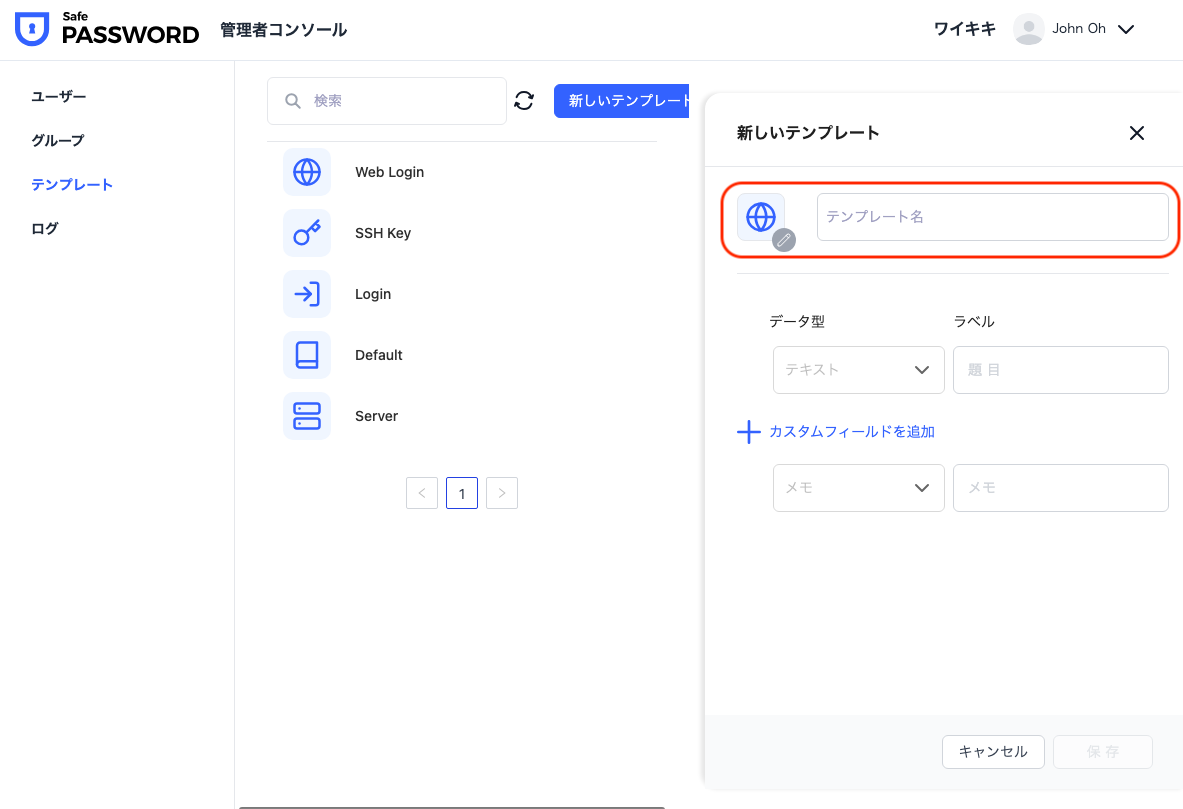Click the refresh icon beside search

[x=524, y=100]
